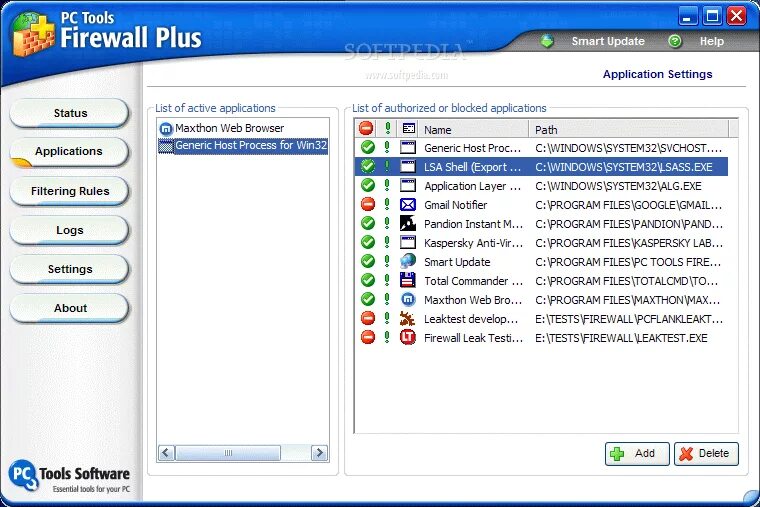Click the exclamation mark in Total Commander row

[x=387, y=280]
